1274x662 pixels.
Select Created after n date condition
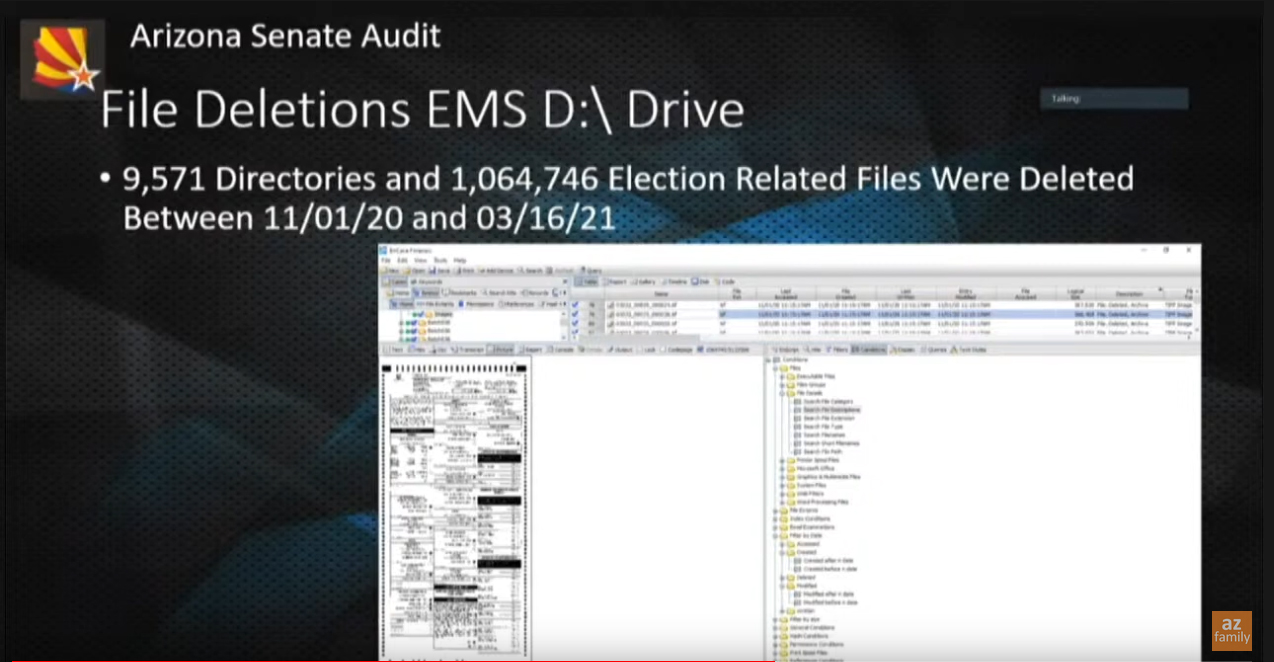(828, 560)
